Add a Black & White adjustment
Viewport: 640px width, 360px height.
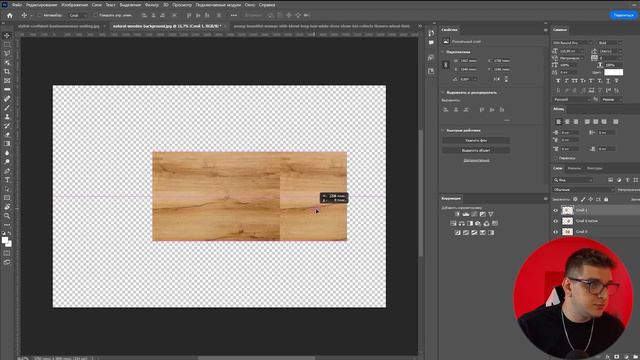coord(470,223)
